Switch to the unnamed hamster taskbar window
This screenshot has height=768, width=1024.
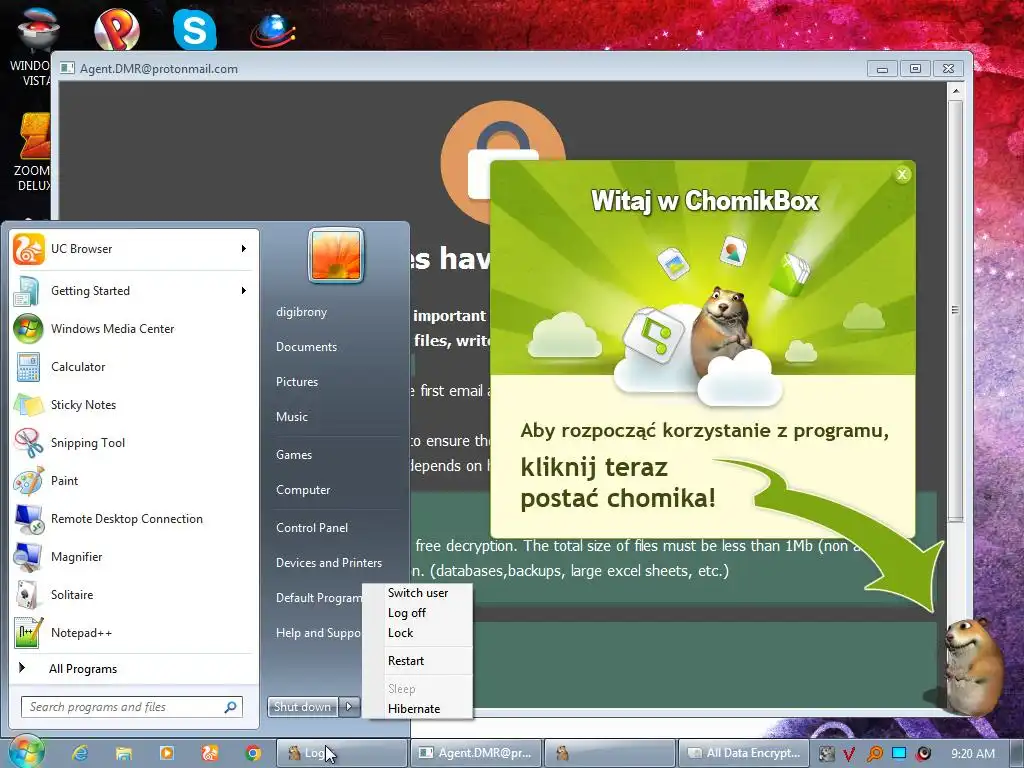(609, 753)
